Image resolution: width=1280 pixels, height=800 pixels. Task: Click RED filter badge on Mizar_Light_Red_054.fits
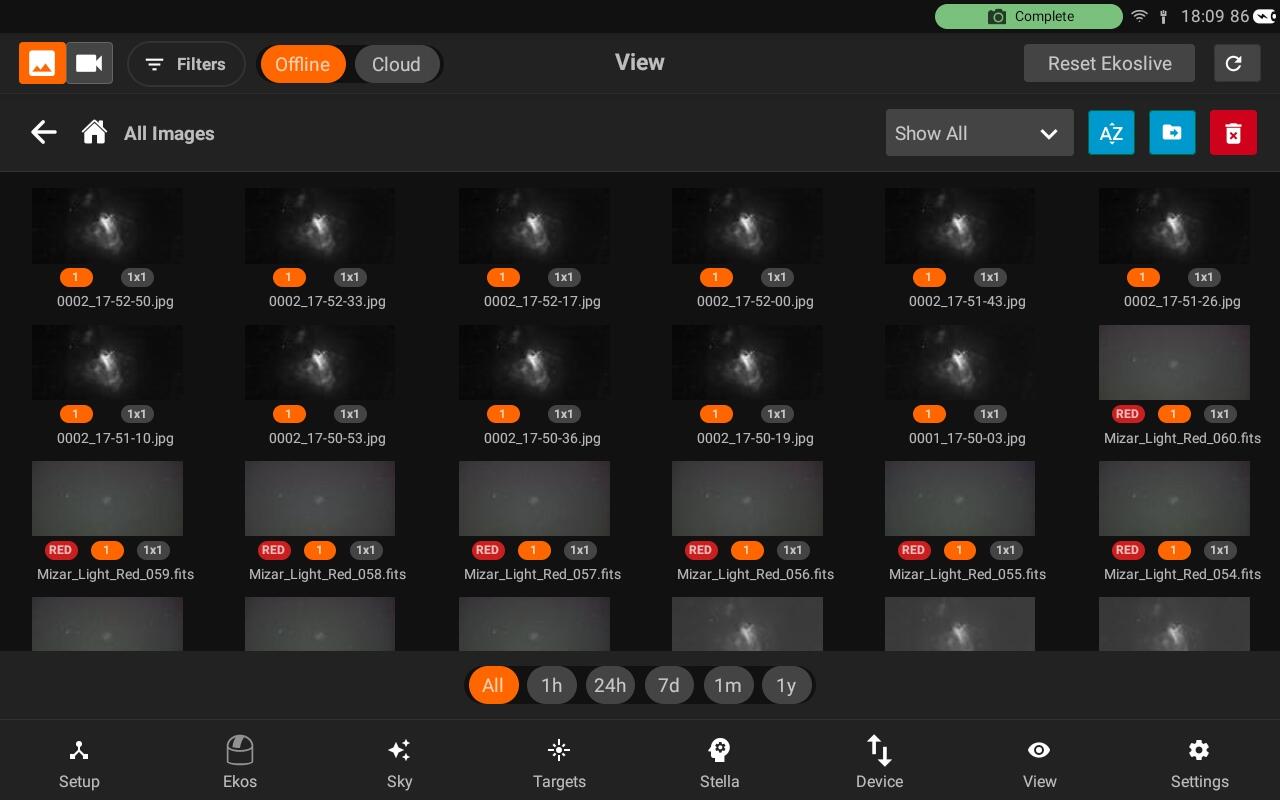point(1127,549)
